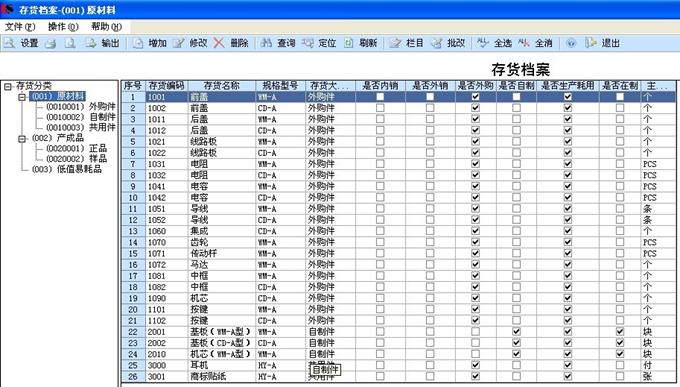Toggle 是否自制 checkbox for item 2001

[x=516, y=332]
